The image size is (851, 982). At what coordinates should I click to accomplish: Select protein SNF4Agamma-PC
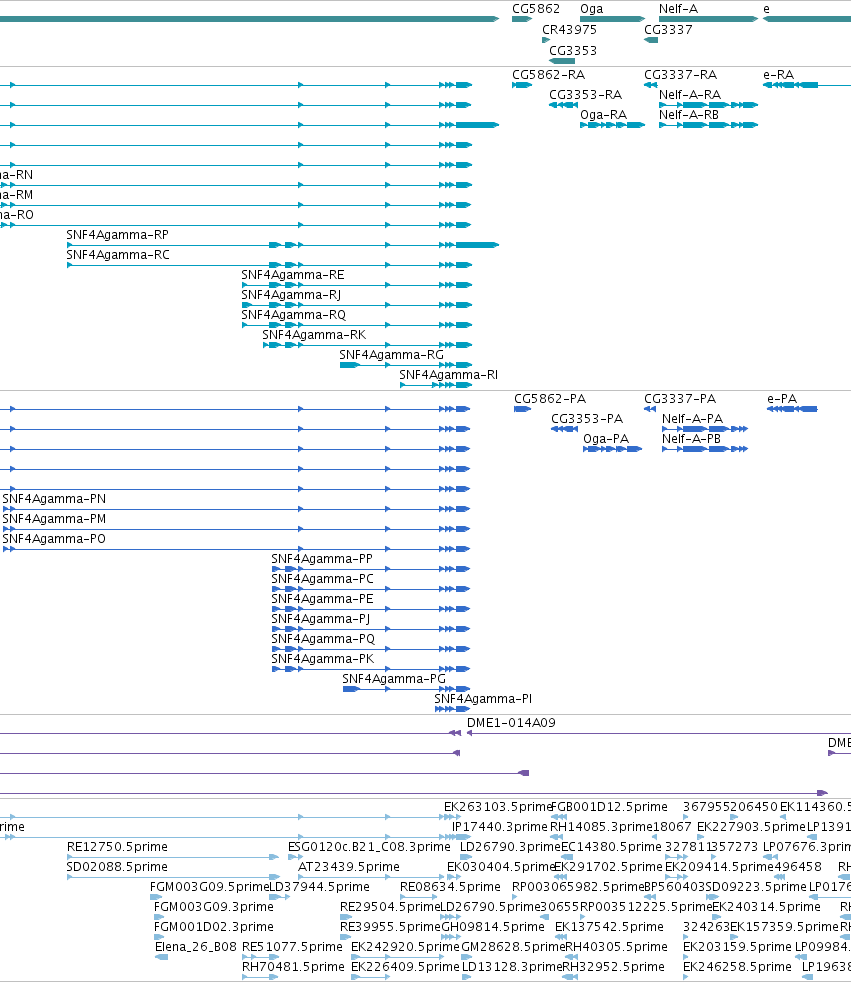tap(322, 579)
